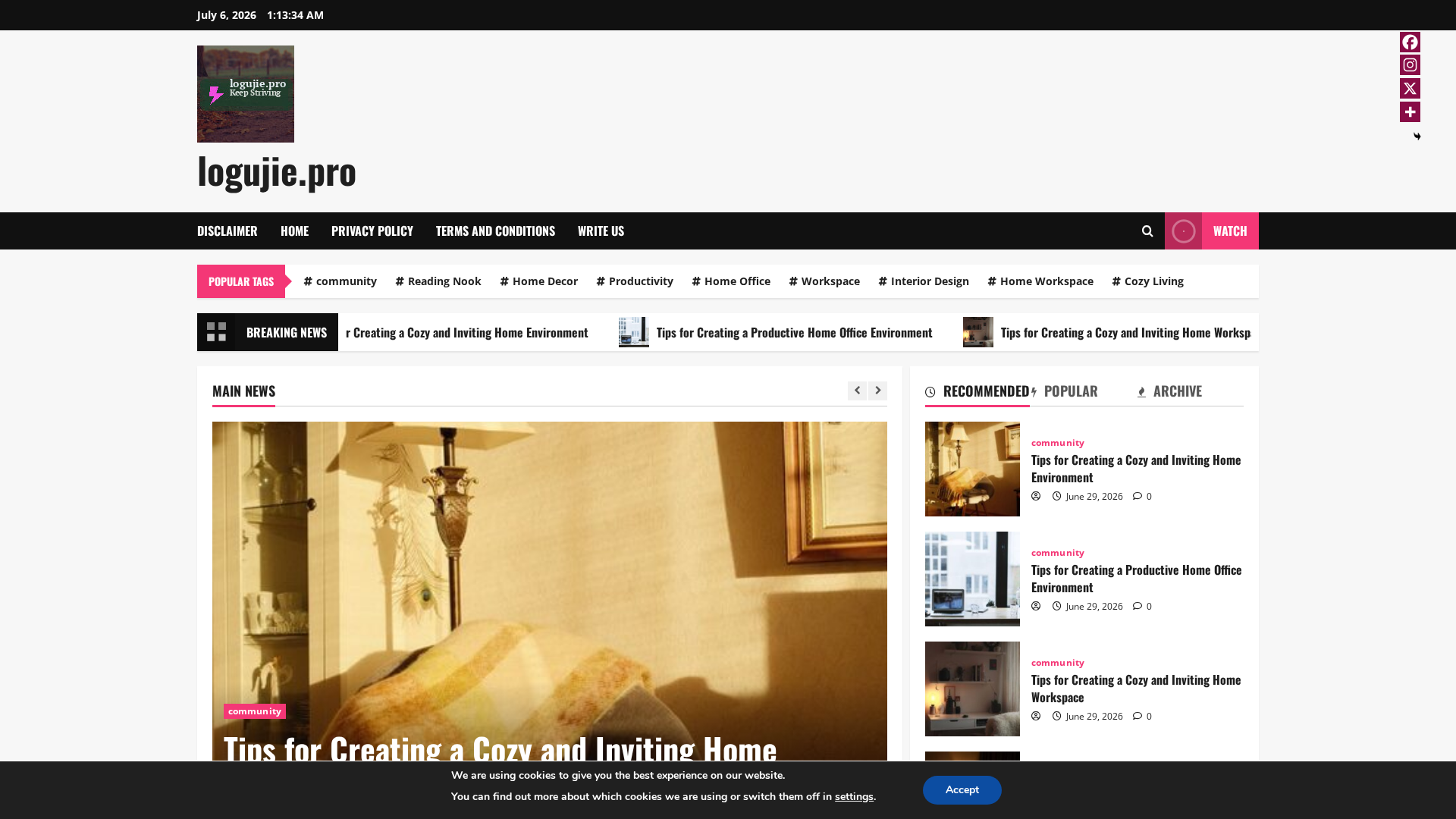The width and height of the screenshot is (1456, 819).
Task: Open the plus more-sharing-options icon
Action: pyautogui.click(x=1410, y=112)
